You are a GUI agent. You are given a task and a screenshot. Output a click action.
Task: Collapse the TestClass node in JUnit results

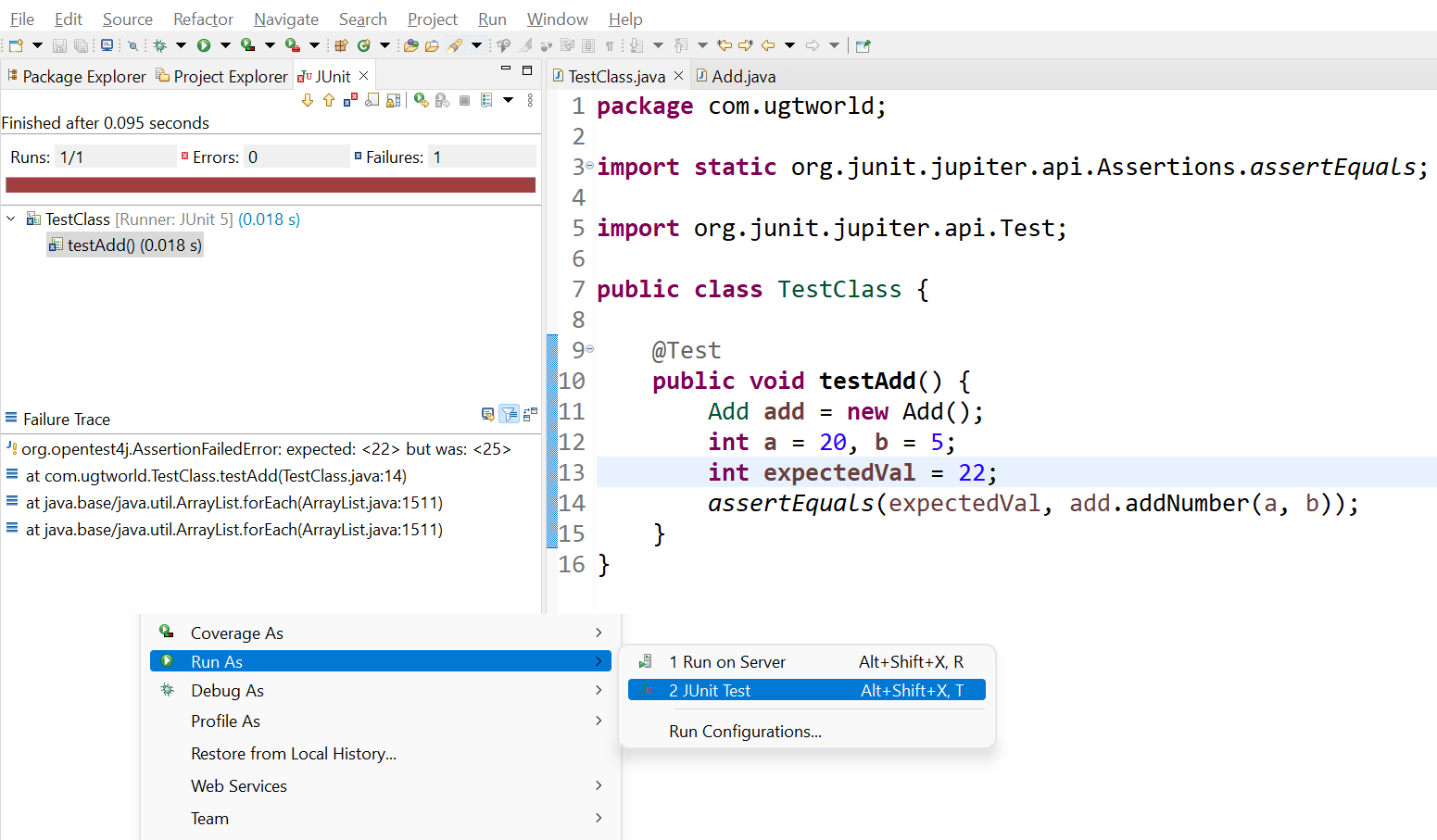point(11,219)
